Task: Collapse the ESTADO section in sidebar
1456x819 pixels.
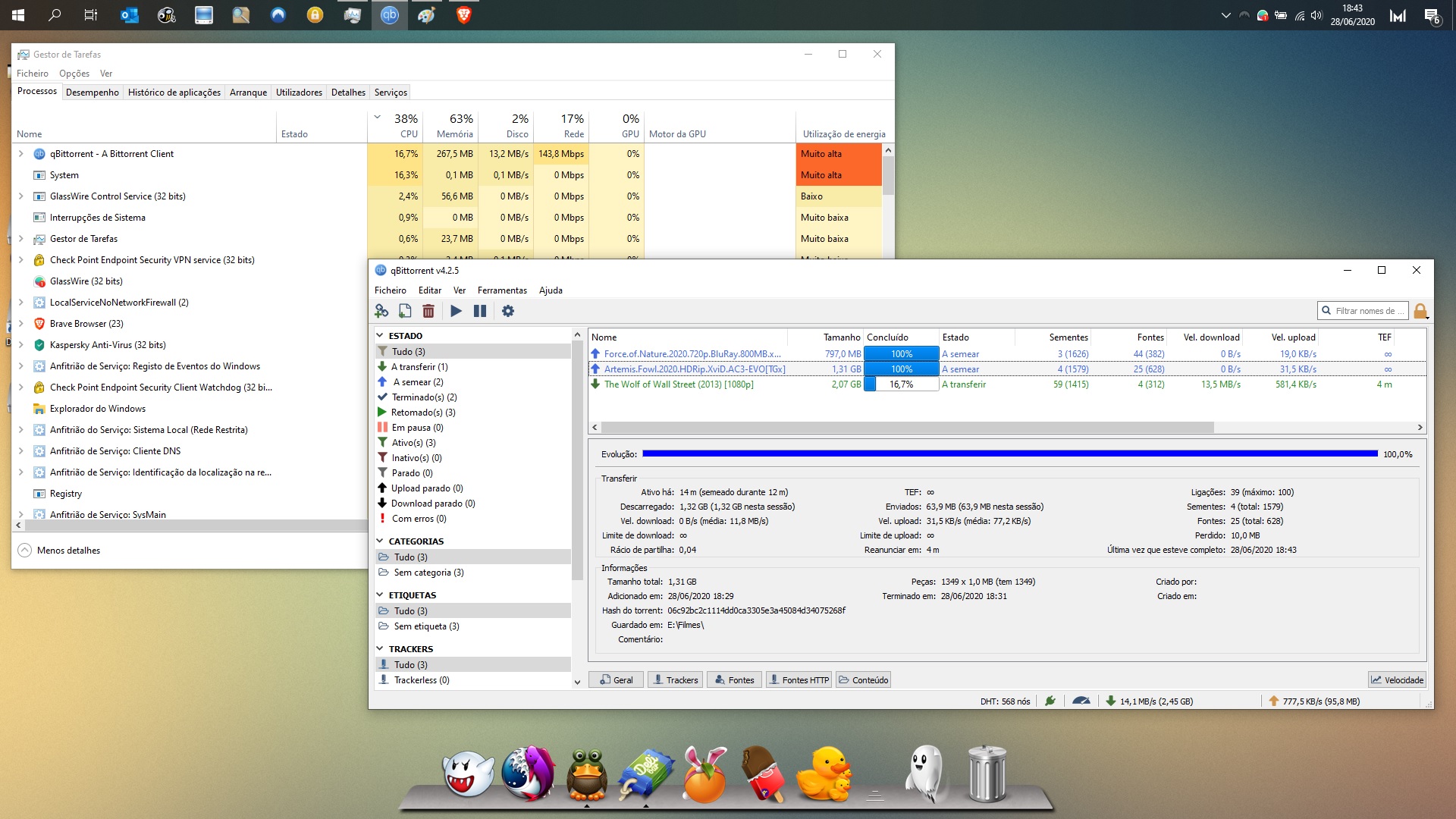Action: (x=380, y=335)
